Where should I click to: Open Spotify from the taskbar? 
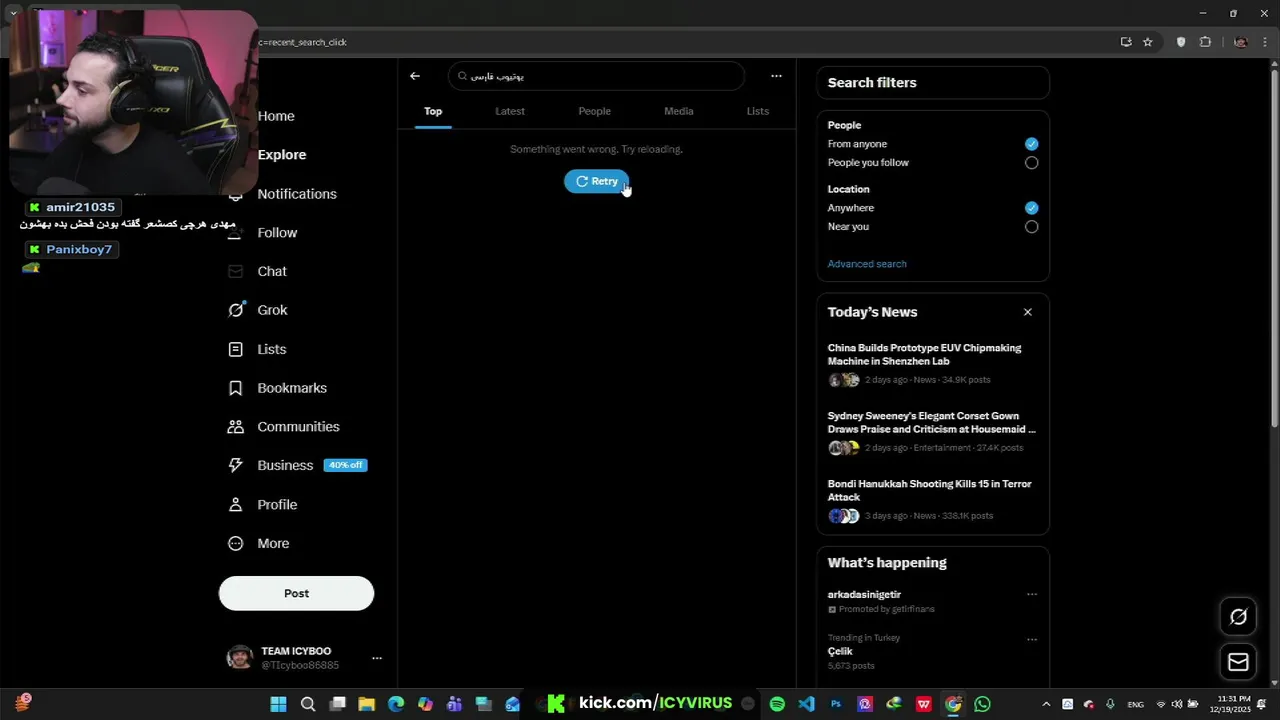tap(777, 704)
